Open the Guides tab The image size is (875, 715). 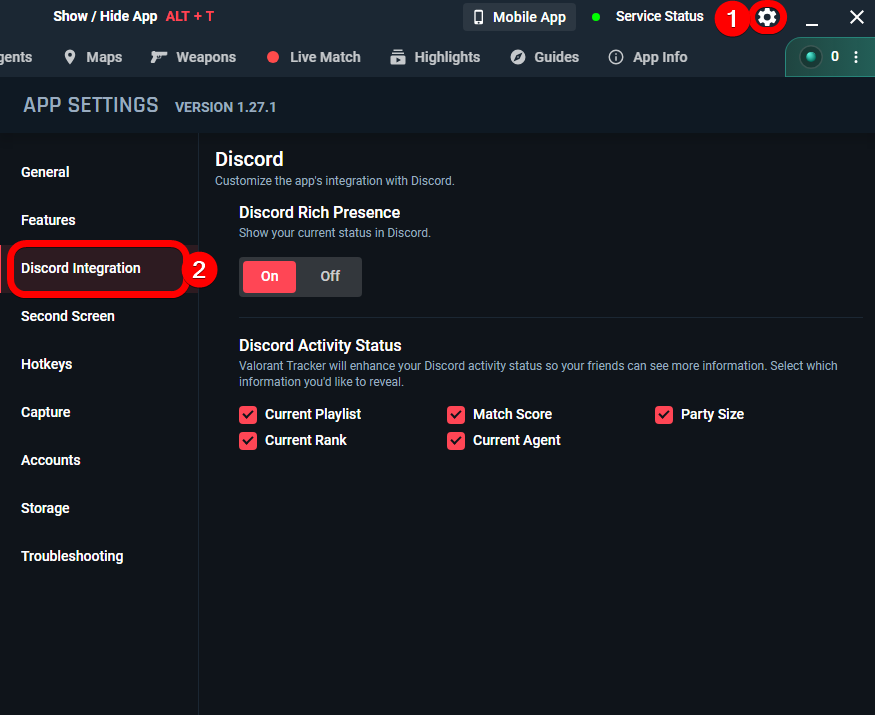(x=545, y=57)
